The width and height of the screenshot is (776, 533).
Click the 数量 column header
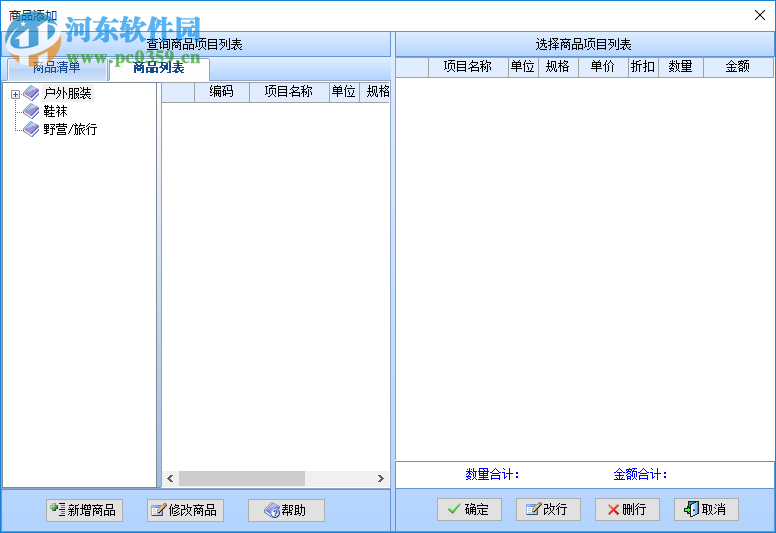tap(681, 67)
